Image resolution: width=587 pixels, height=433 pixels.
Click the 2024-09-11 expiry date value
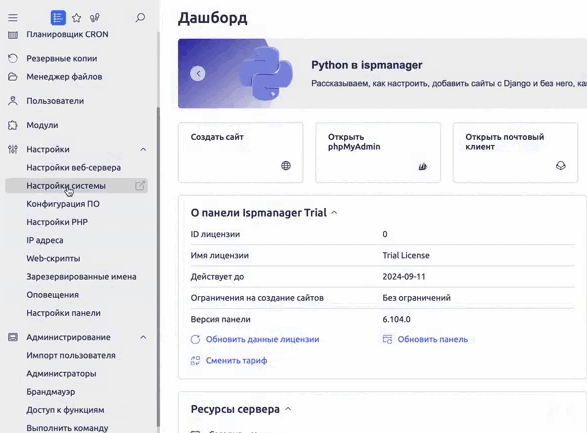tap(404, 277)
